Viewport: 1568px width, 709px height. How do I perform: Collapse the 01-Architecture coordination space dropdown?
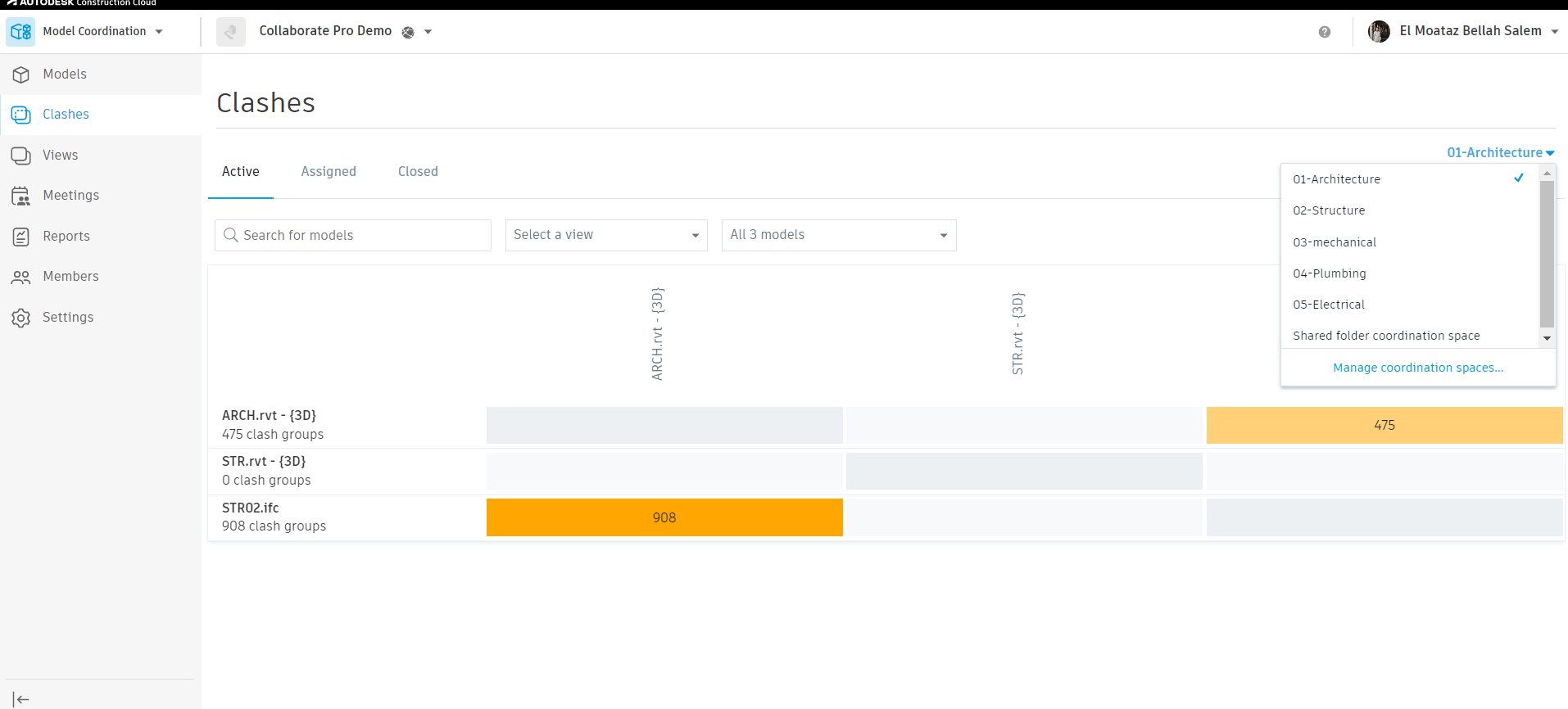point(1501,153)
